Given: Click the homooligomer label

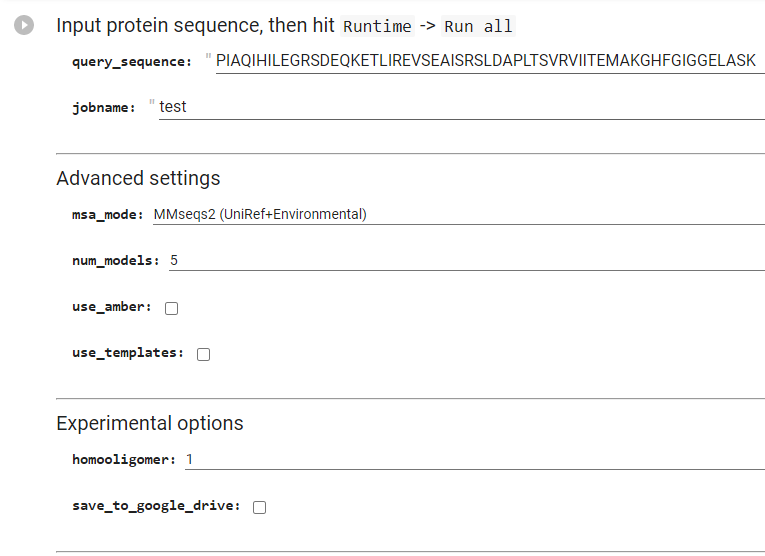Looking at the screenshot, I should tap(124, 460).
